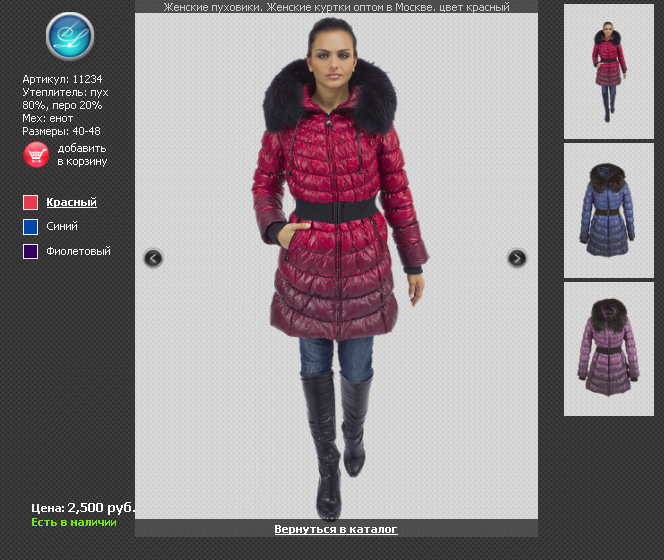664x560 pixels.
Task: Follow the 'Вернуться в каталог' link
Action: pyautogui.click(x=336, y=529)
